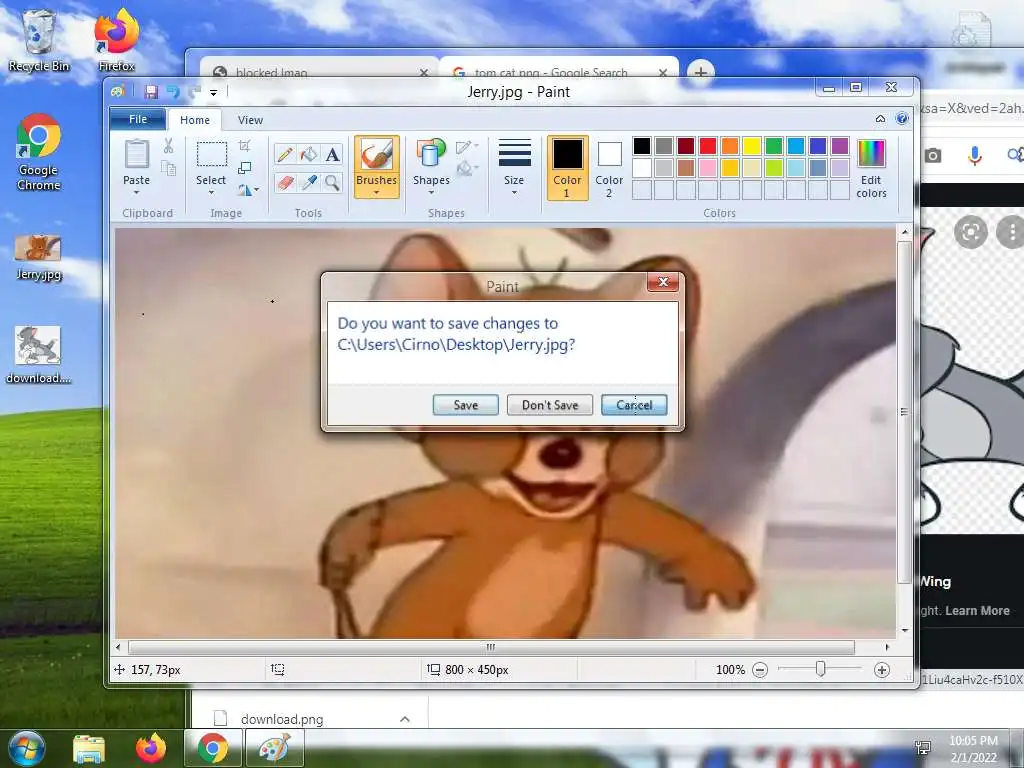Click the Google voice search microphone icon
This screenshot has width=1024, height=768.
(x=974, y=155)
